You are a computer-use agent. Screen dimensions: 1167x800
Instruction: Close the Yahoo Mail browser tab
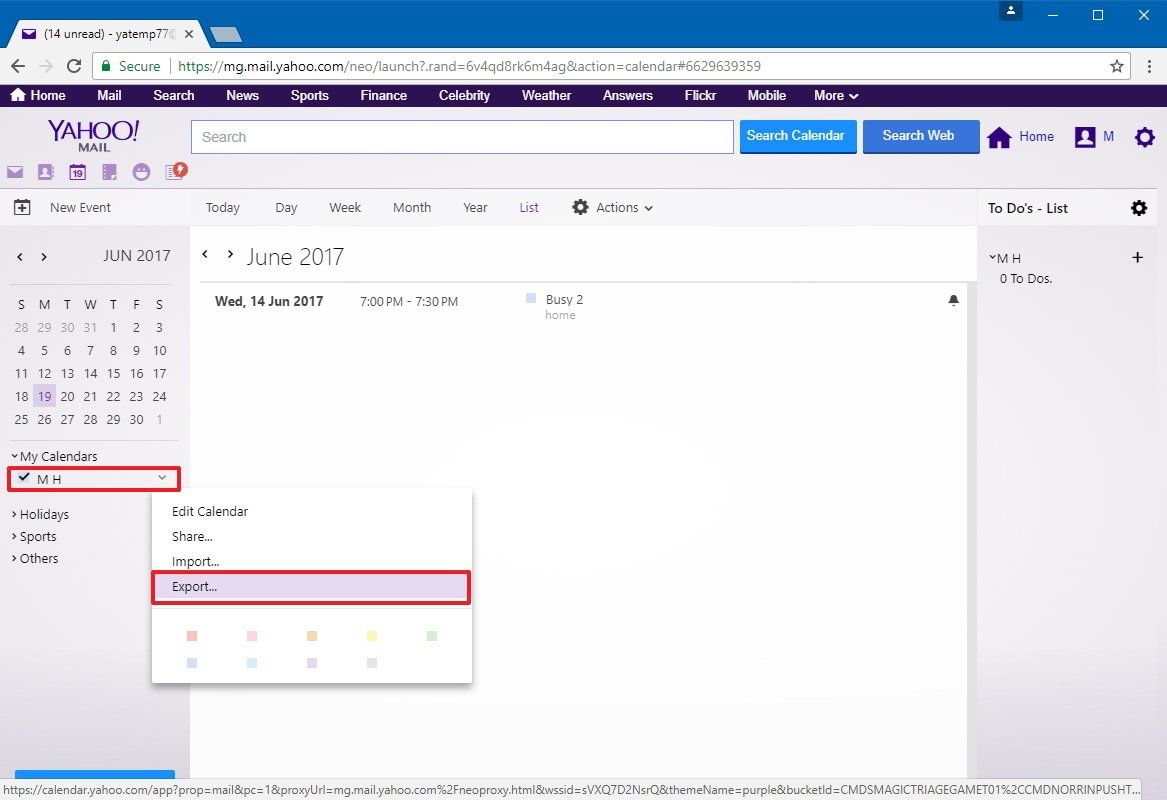(188, 34)
